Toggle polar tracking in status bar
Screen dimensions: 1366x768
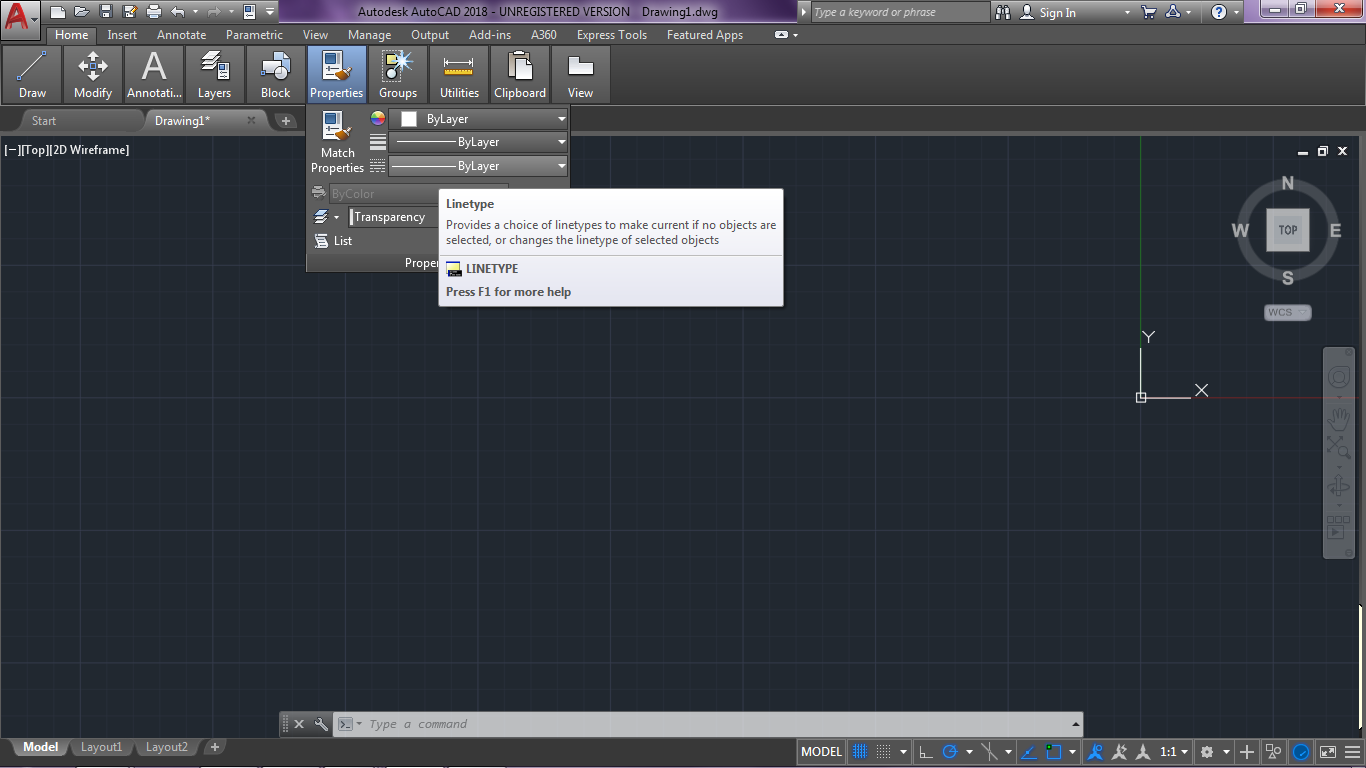click(x=950, y=752)
